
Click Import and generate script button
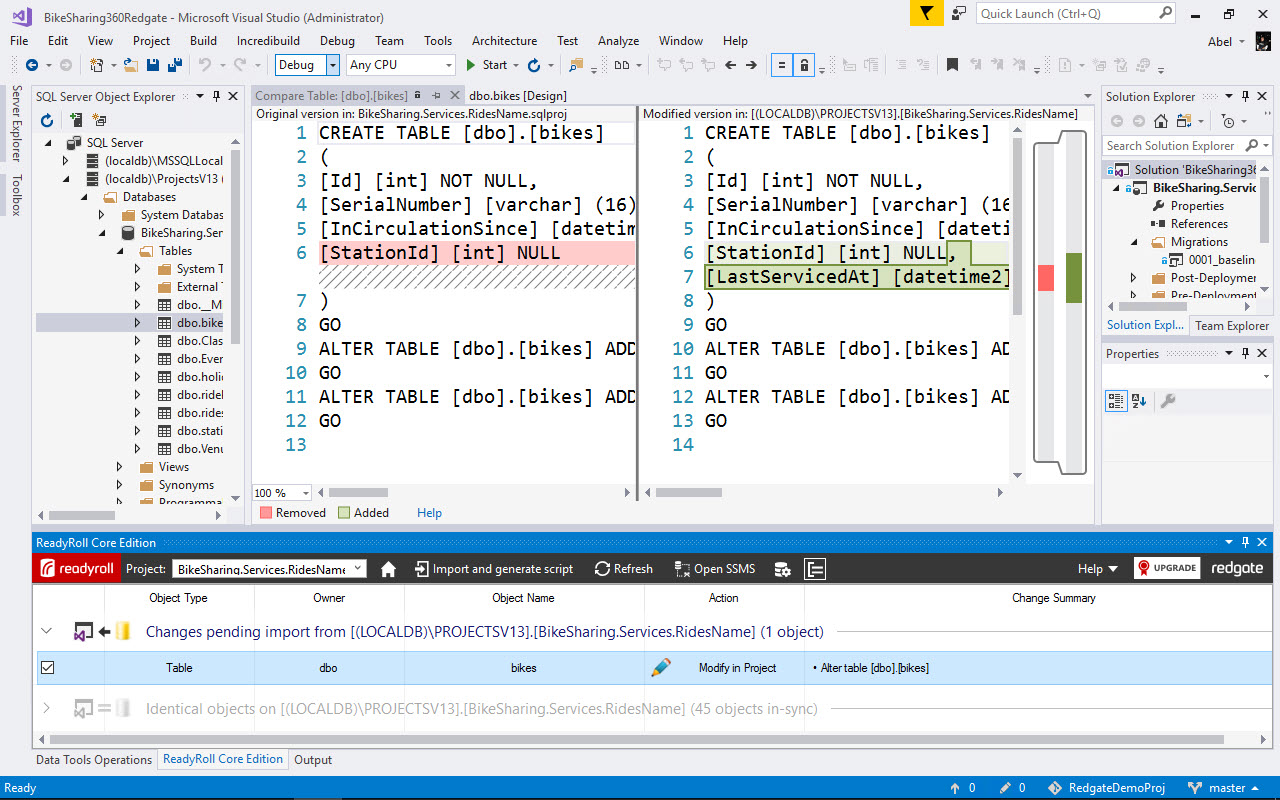coord(492,569)
